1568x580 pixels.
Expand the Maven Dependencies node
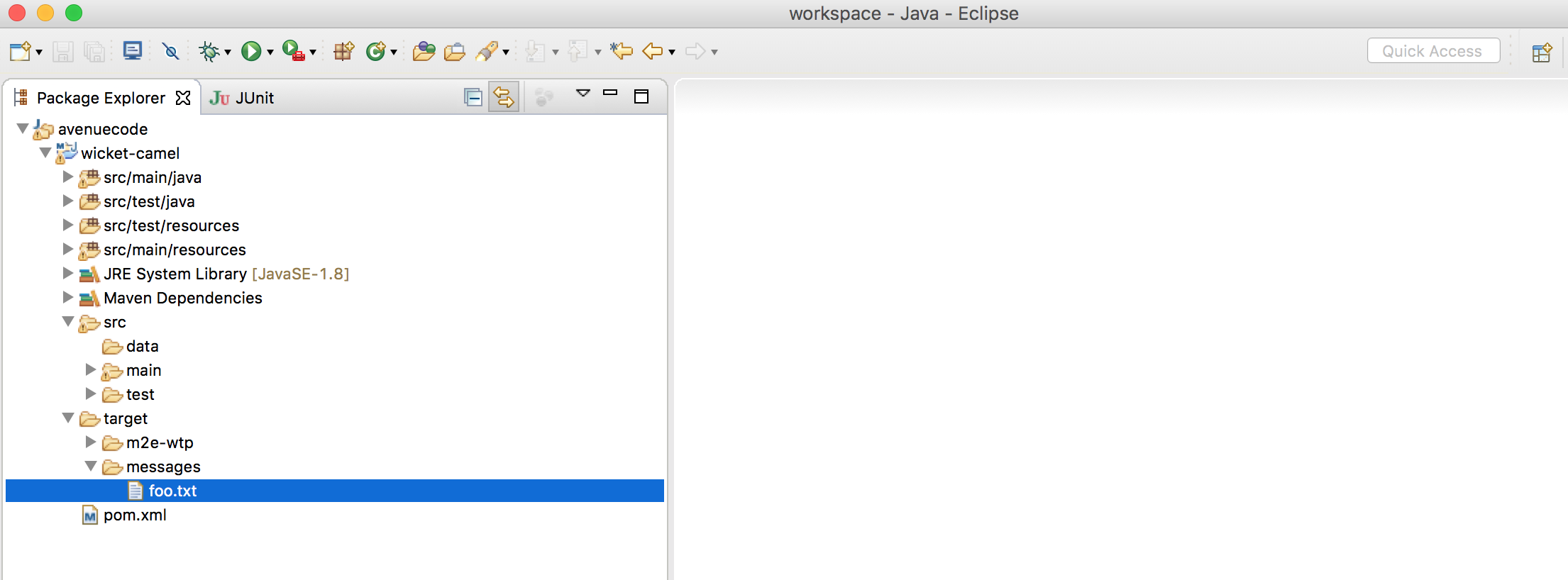pos(68,297)
